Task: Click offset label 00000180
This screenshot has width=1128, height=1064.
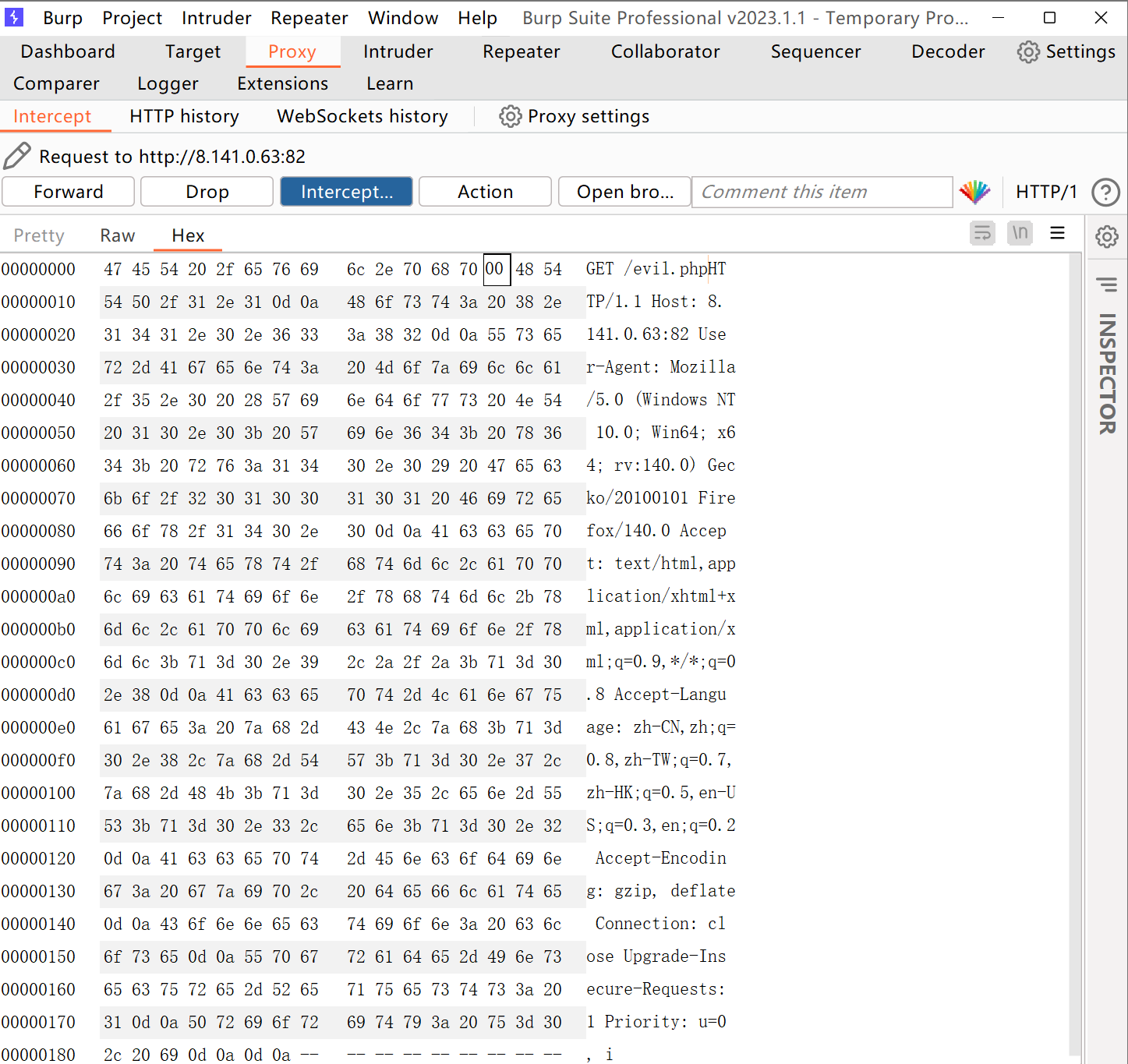Action: tap(38, 1055)
